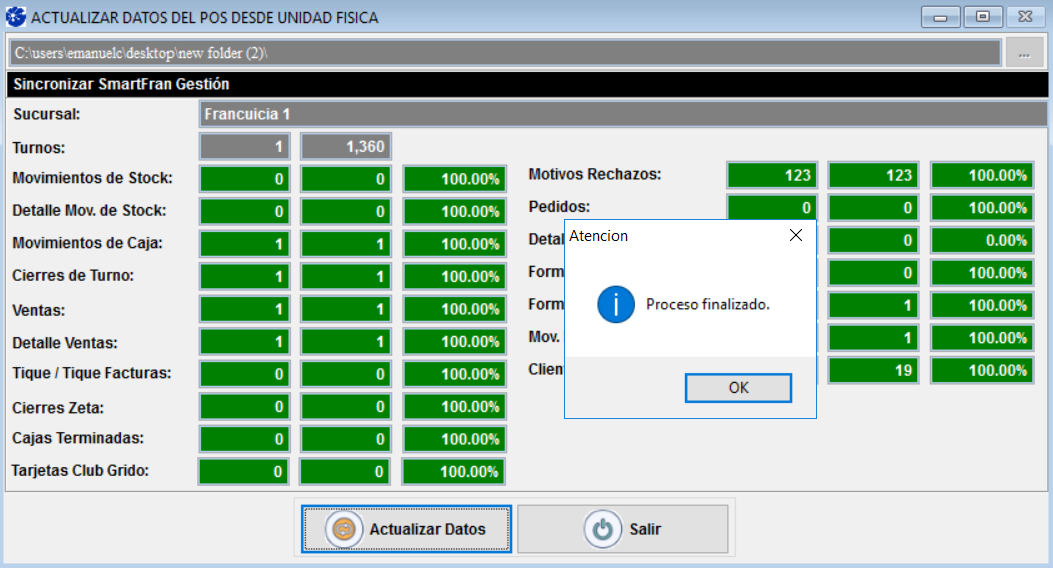The height and width of the screenshot is (568, 1053).
Task: Click Pedidos 100.00% progress cell
Action: click(982, 208)
